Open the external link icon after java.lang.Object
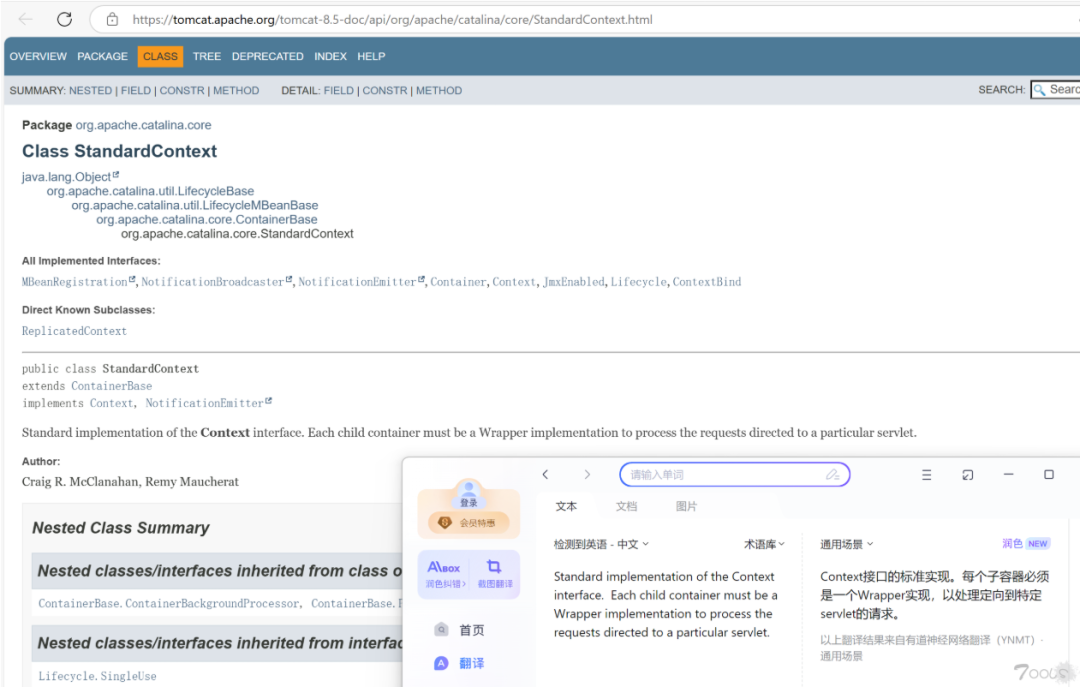The image size is (1080, 693). click(x=116, y=175)
